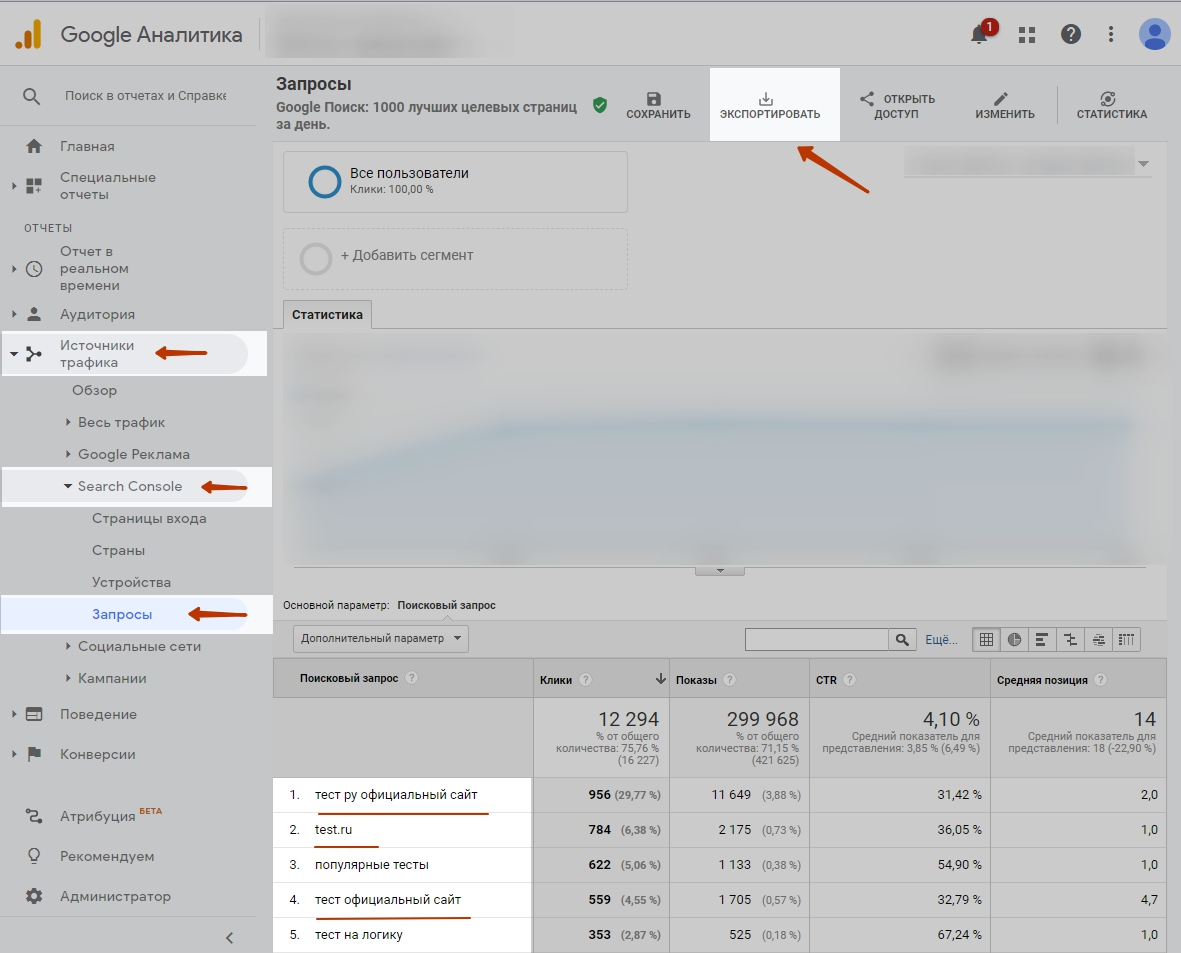The width and height of the screenshot is (1181, 953).
Task: Select the Статистика tab
Action: pos(327,314)
